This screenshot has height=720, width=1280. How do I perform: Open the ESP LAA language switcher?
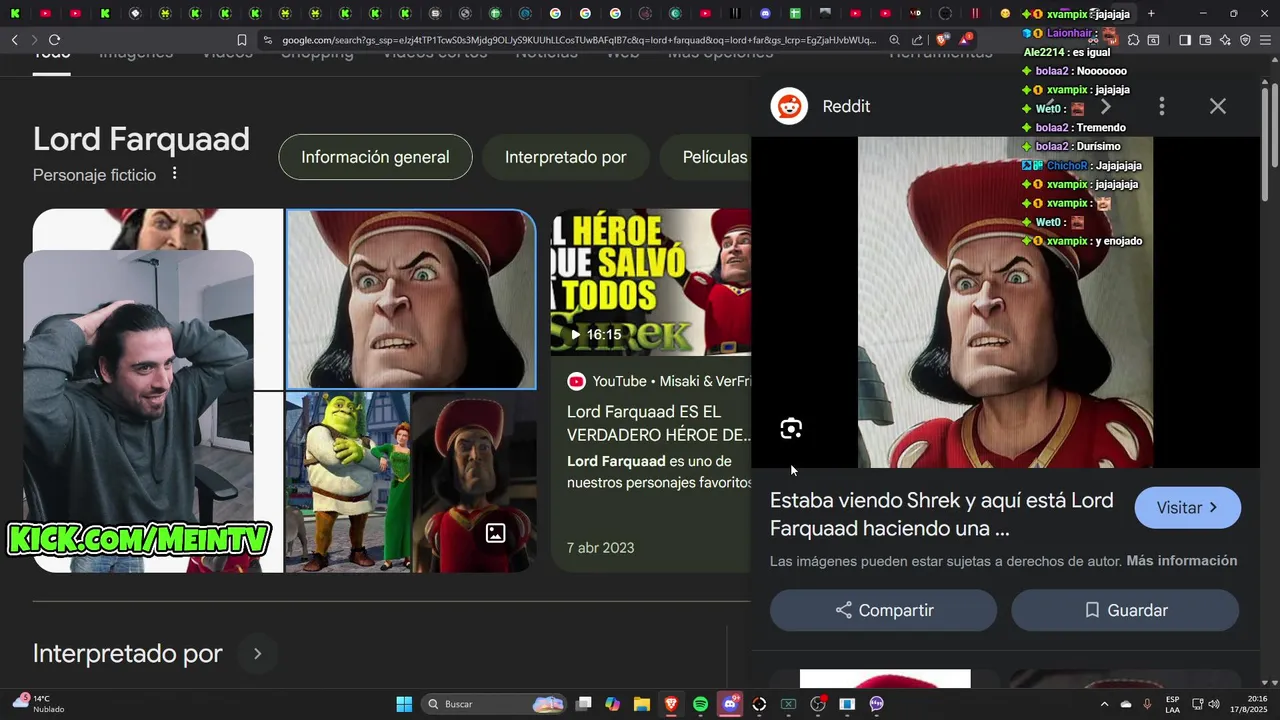pos(1172,704)
